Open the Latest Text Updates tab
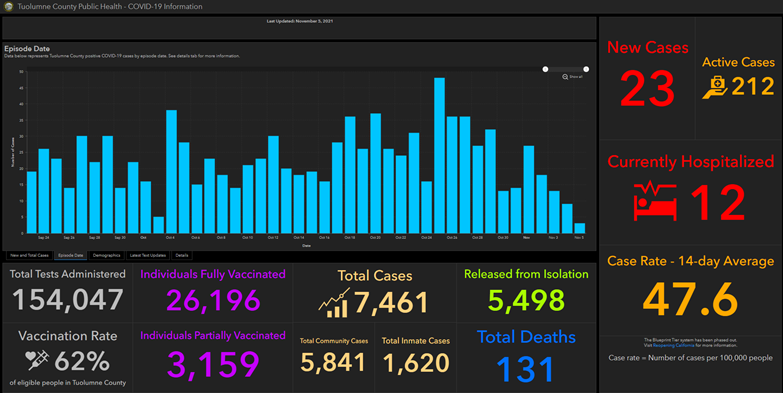This screenshot has width=783, height=393. point(148,255)
